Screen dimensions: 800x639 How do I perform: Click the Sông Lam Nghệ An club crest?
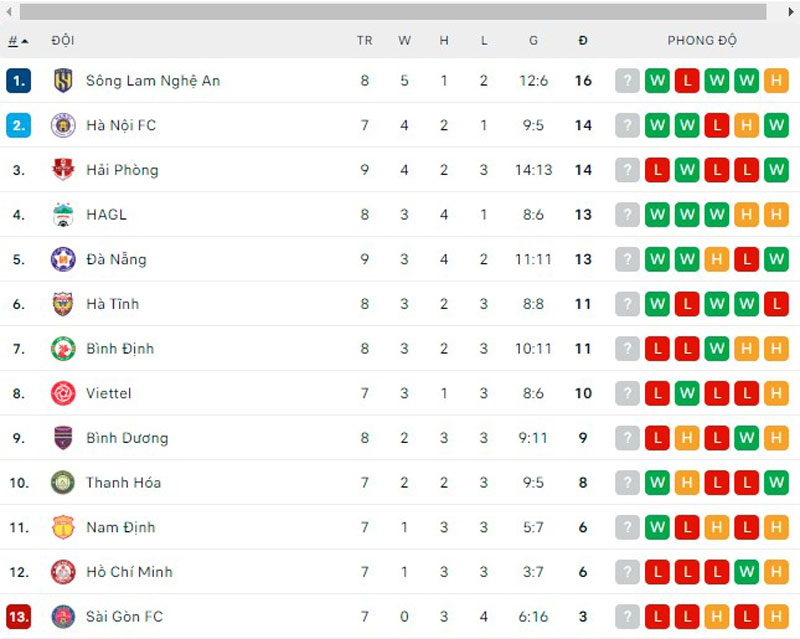[63, 81]
